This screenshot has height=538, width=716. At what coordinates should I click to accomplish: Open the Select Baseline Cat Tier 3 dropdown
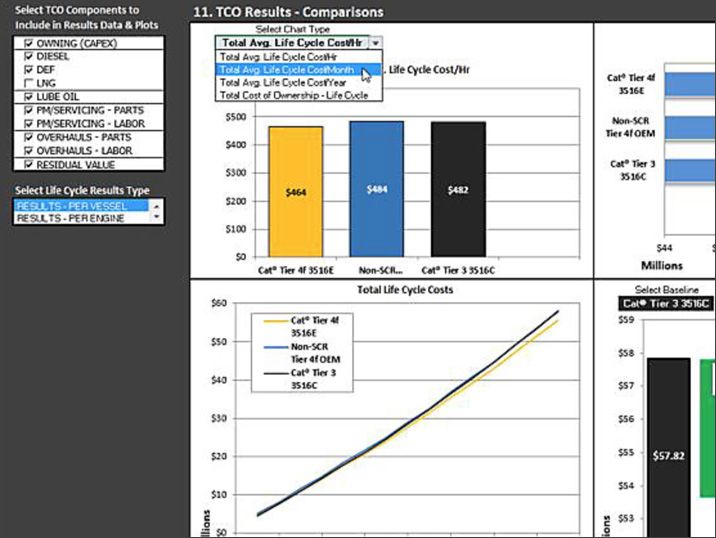coord(664,303)
